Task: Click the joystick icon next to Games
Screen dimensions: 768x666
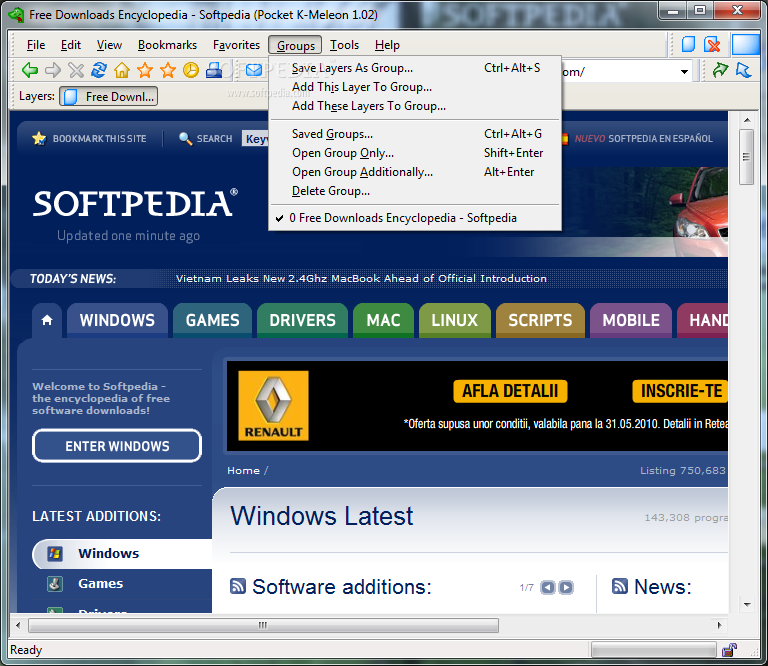Action: [x=55, y=584]
